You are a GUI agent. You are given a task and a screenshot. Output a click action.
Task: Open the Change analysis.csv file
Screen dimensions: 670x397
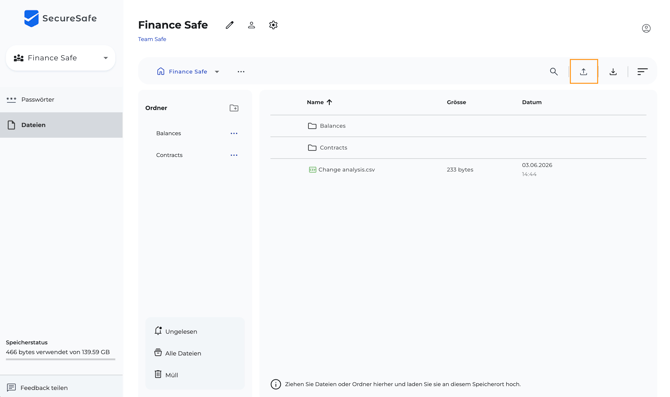click(x=347, y=170)
